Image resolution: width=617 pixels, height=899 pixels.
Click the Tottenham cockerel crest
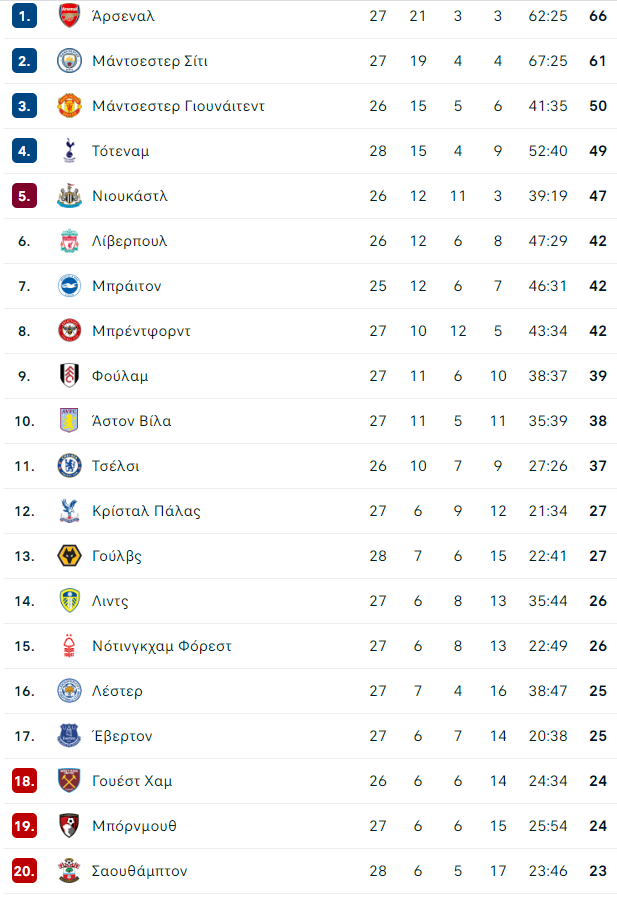pyautogui.click(x=69, y=151)
